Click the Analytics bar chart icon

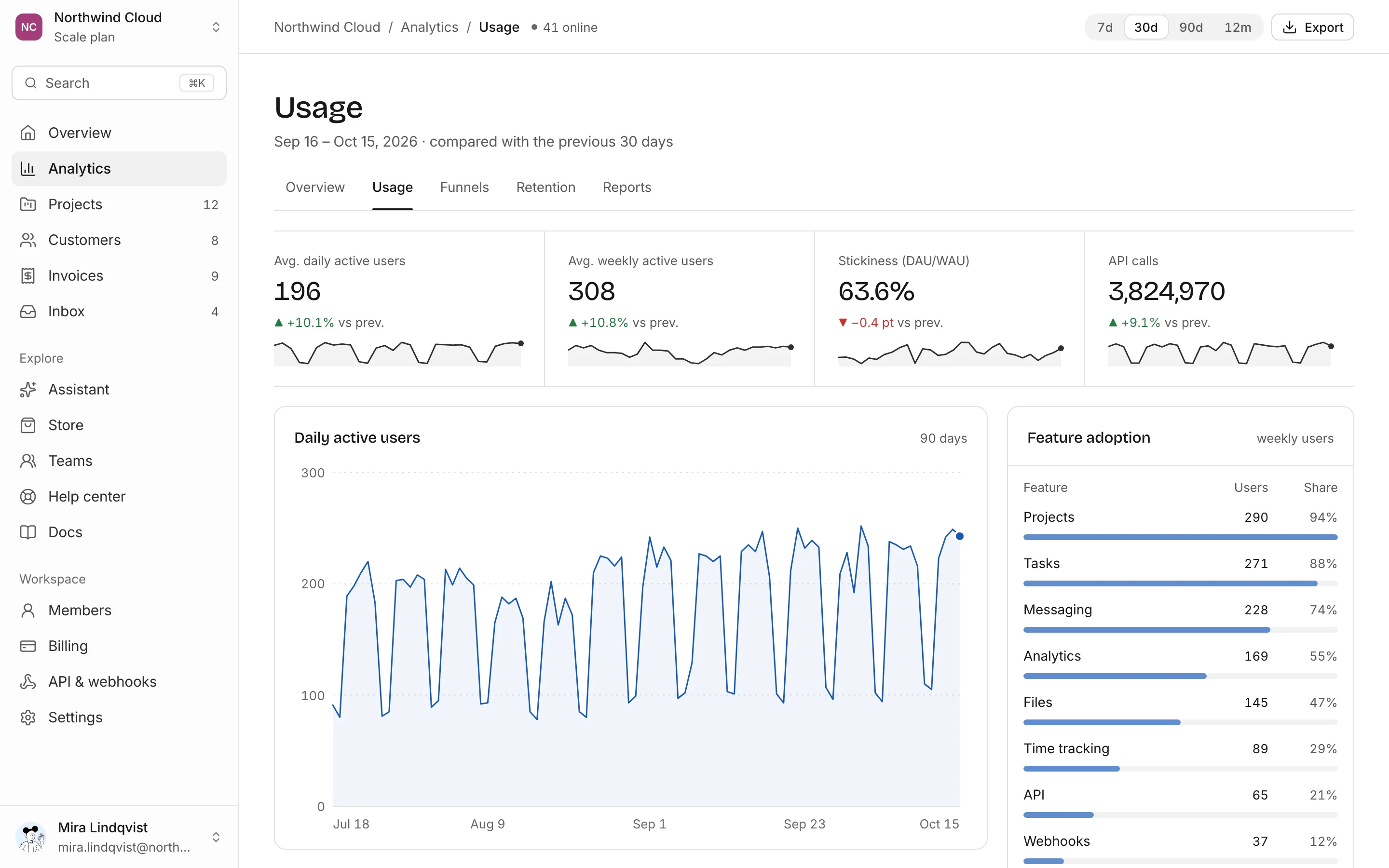pyautogui.click(x=27, y=168)
